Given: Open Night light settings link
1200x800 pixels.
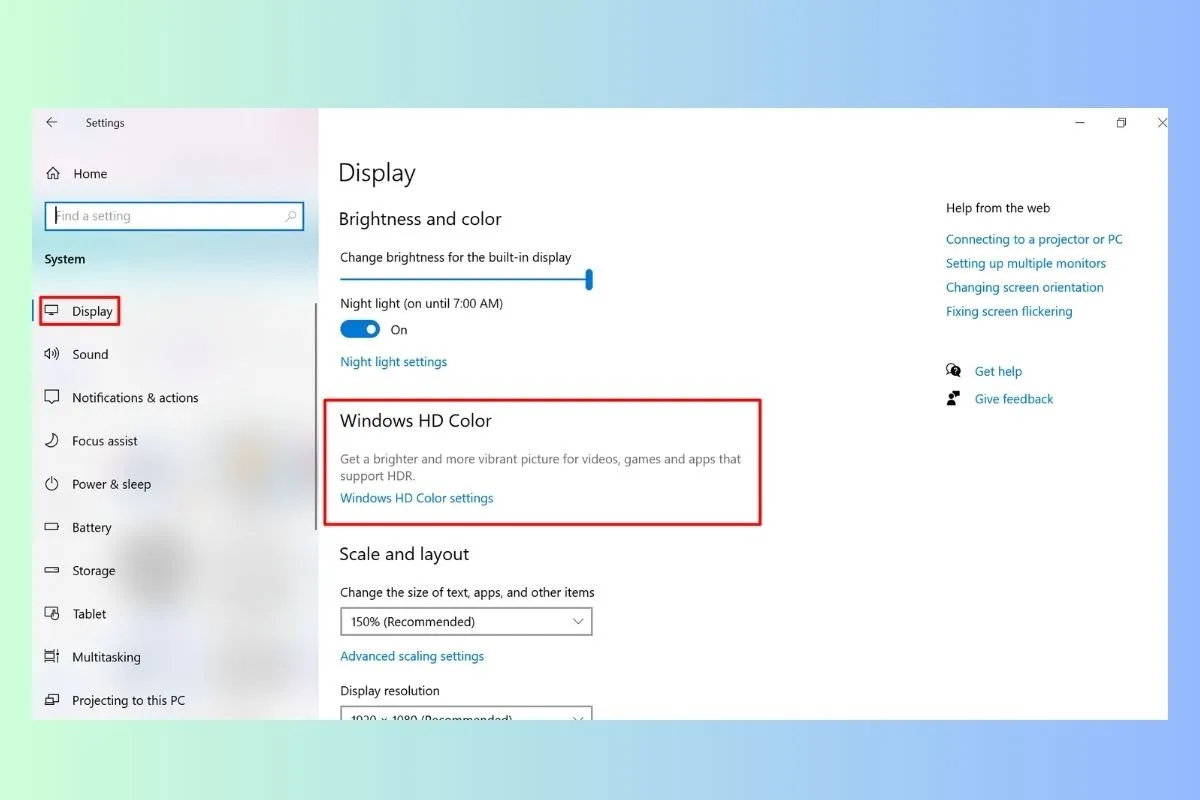Looking at the screenshot, I should [x=393, y=362].
